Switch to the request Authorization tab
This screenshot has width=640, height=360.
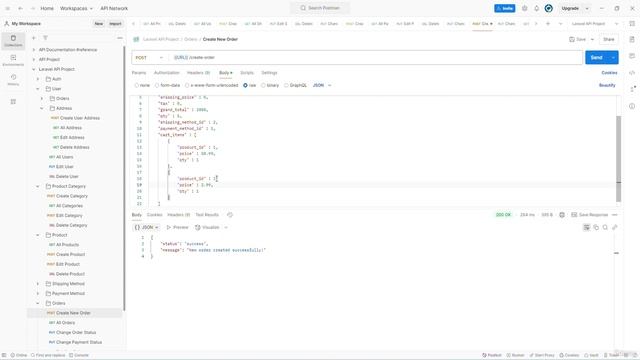(167, 73)
